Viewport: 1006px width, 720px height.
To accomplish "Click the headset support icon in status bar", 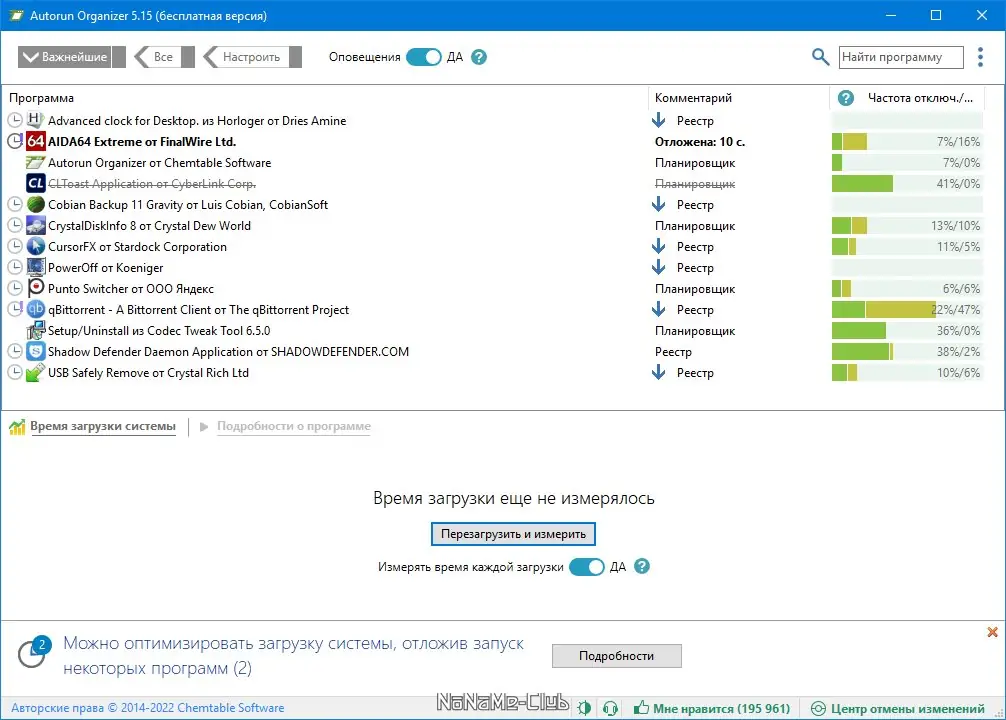I will coord(610,708).
